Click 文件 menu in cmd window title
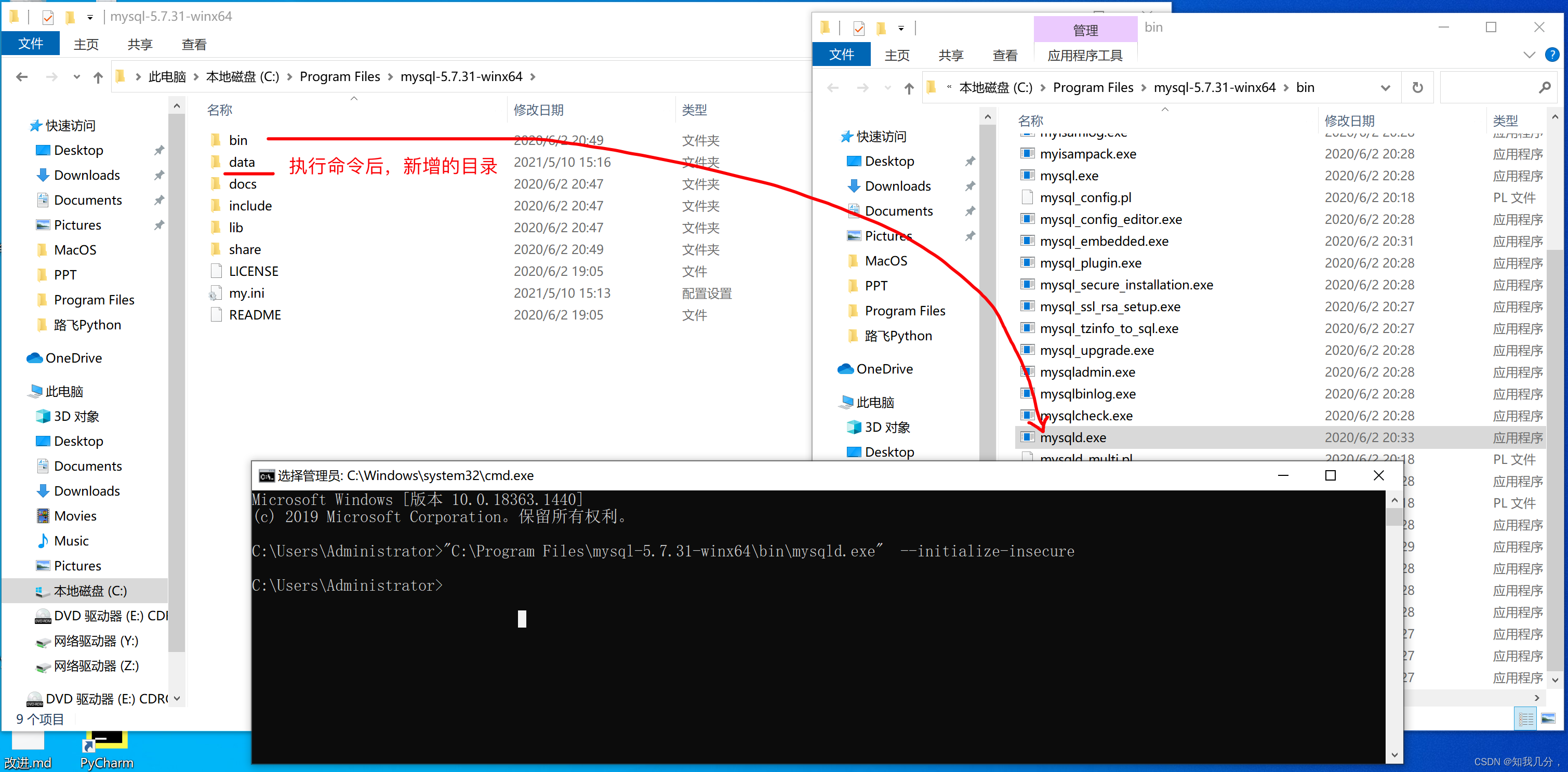 click(x=262, y=476)
